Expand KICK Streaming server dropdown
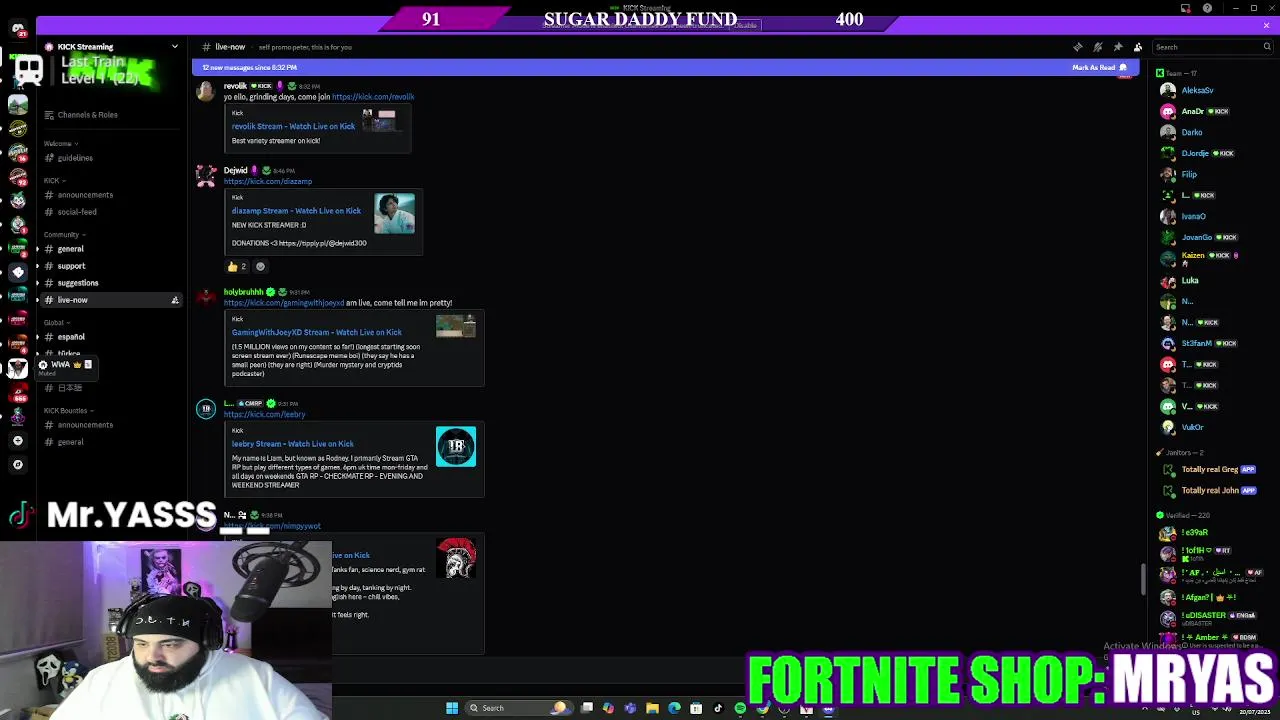This screenshot has width=1280, height=720. [x=175, y=47]
